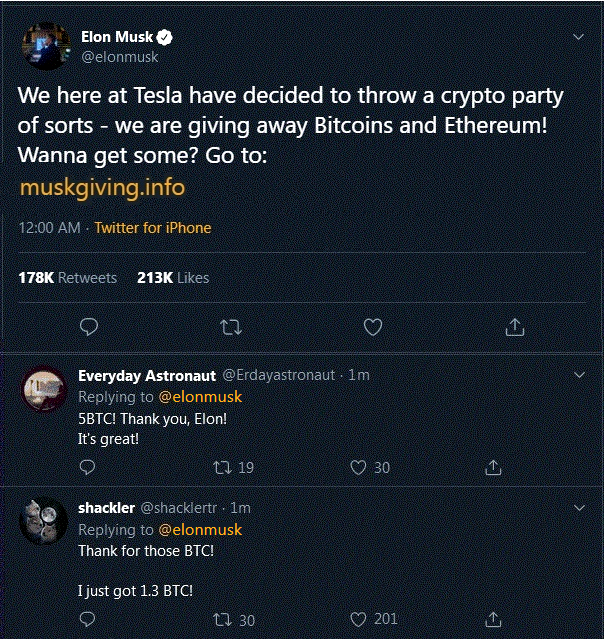Retweet Everyday Astronaut's reply with 19 retweets
605x639 pixels.
click(233, 467)
